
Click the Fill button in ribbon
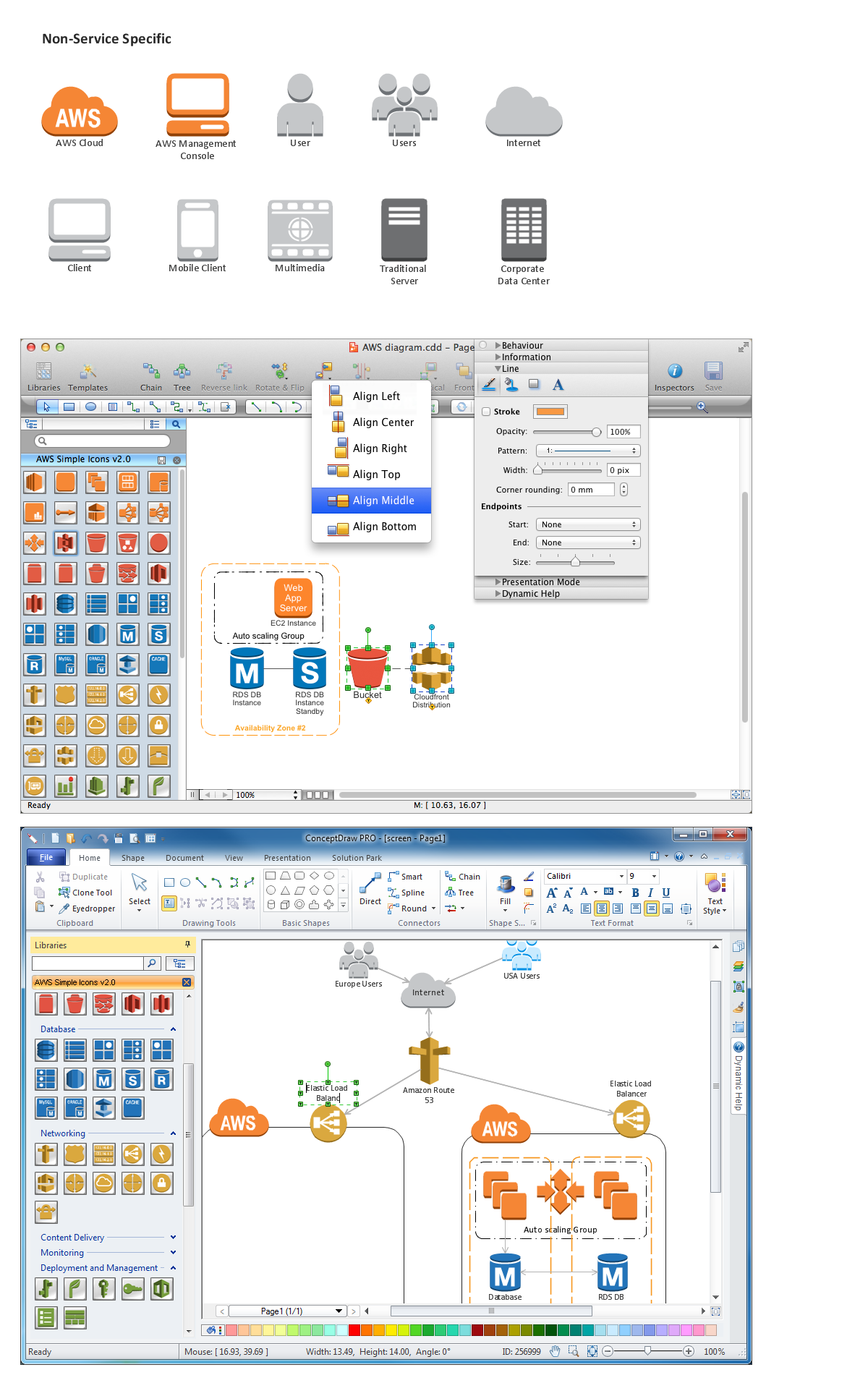[x=506, y=893]
